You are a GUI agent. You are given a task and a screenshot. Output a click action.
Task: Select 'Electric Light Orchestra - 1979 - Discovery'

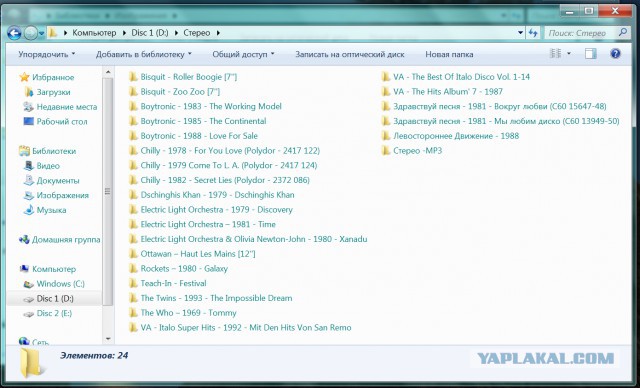pyautogui.click(x=211, y=209)
